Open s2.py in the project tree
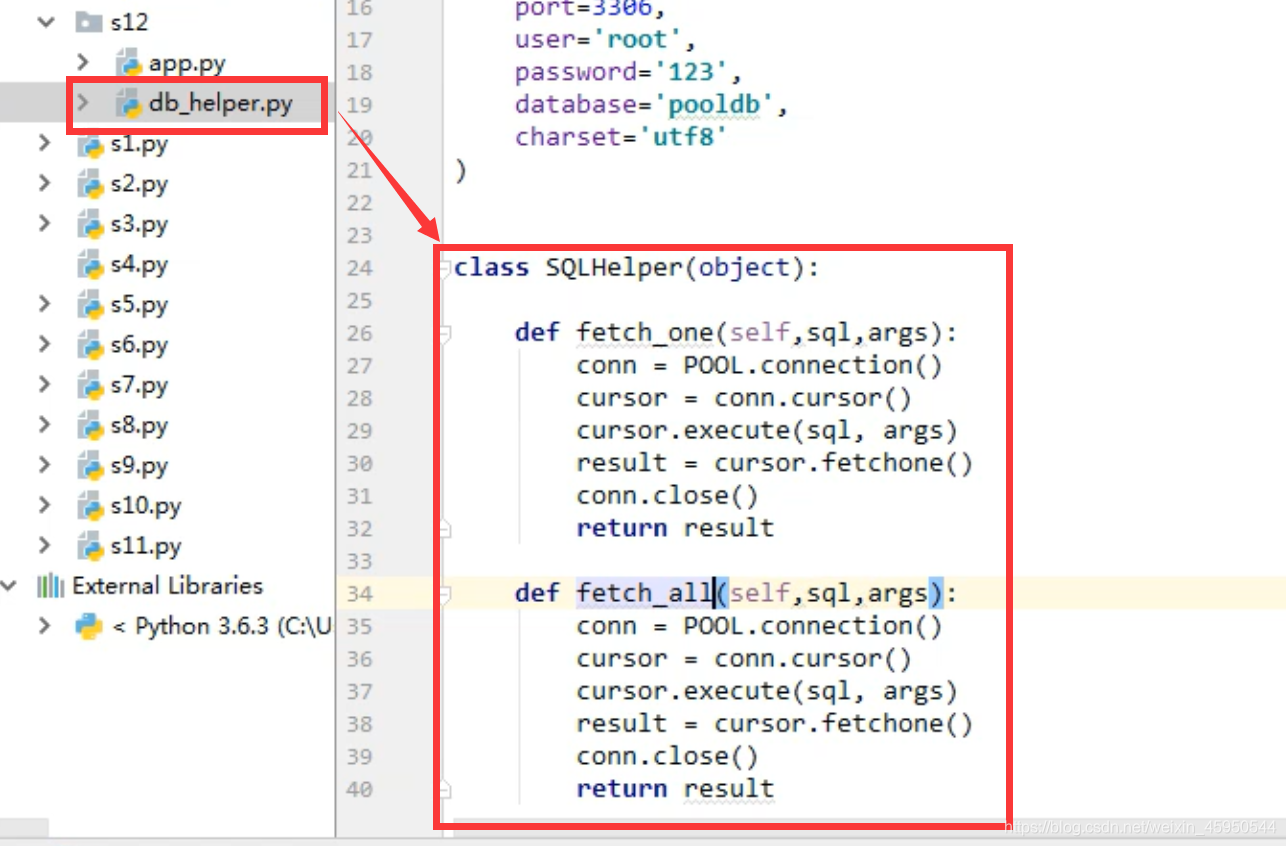The width and height of the screenshot is (1286, 846). pos(139,184)
